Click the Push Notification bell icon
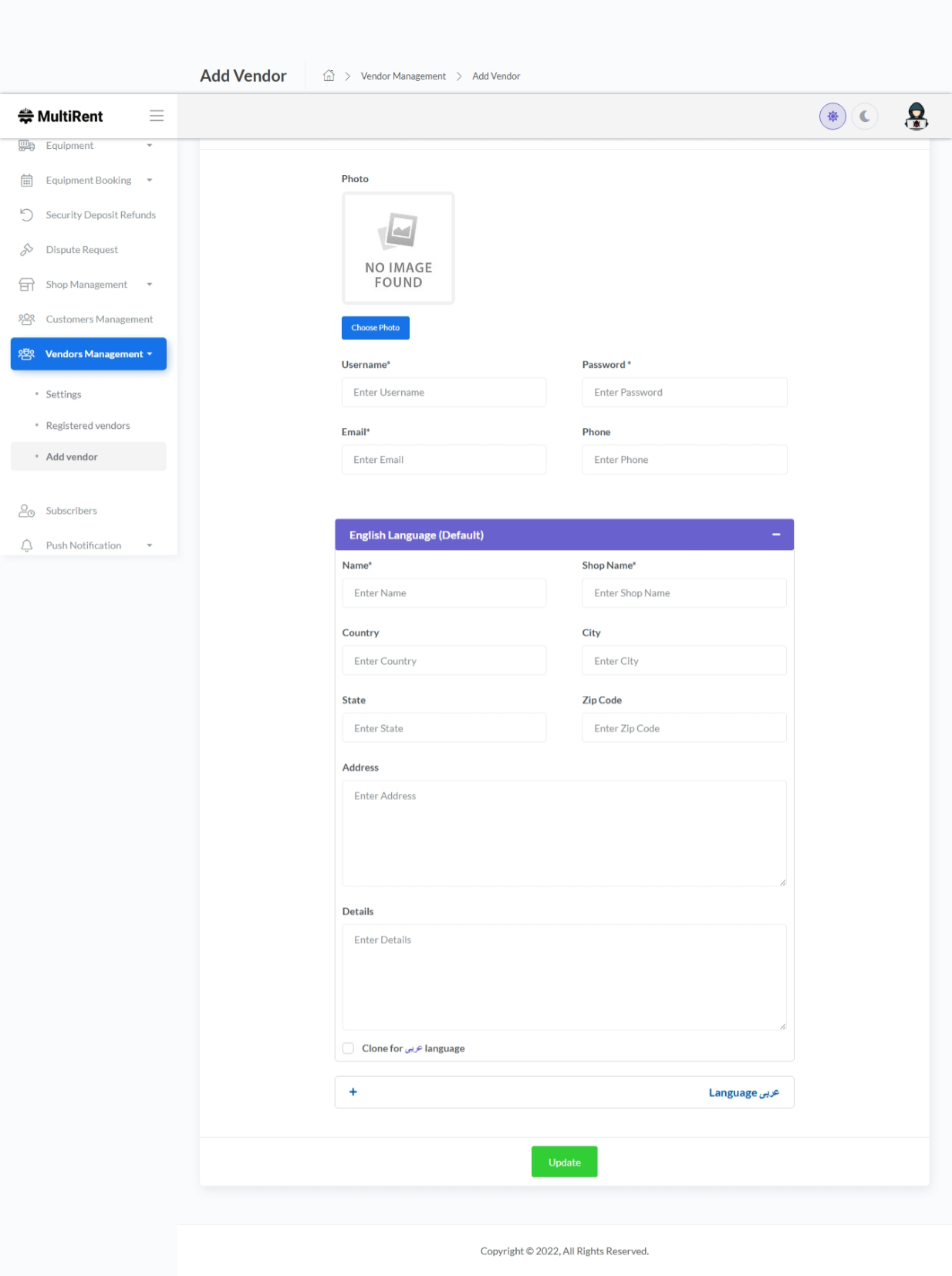This screenshot has width=952, height=1276. [27, 545]
